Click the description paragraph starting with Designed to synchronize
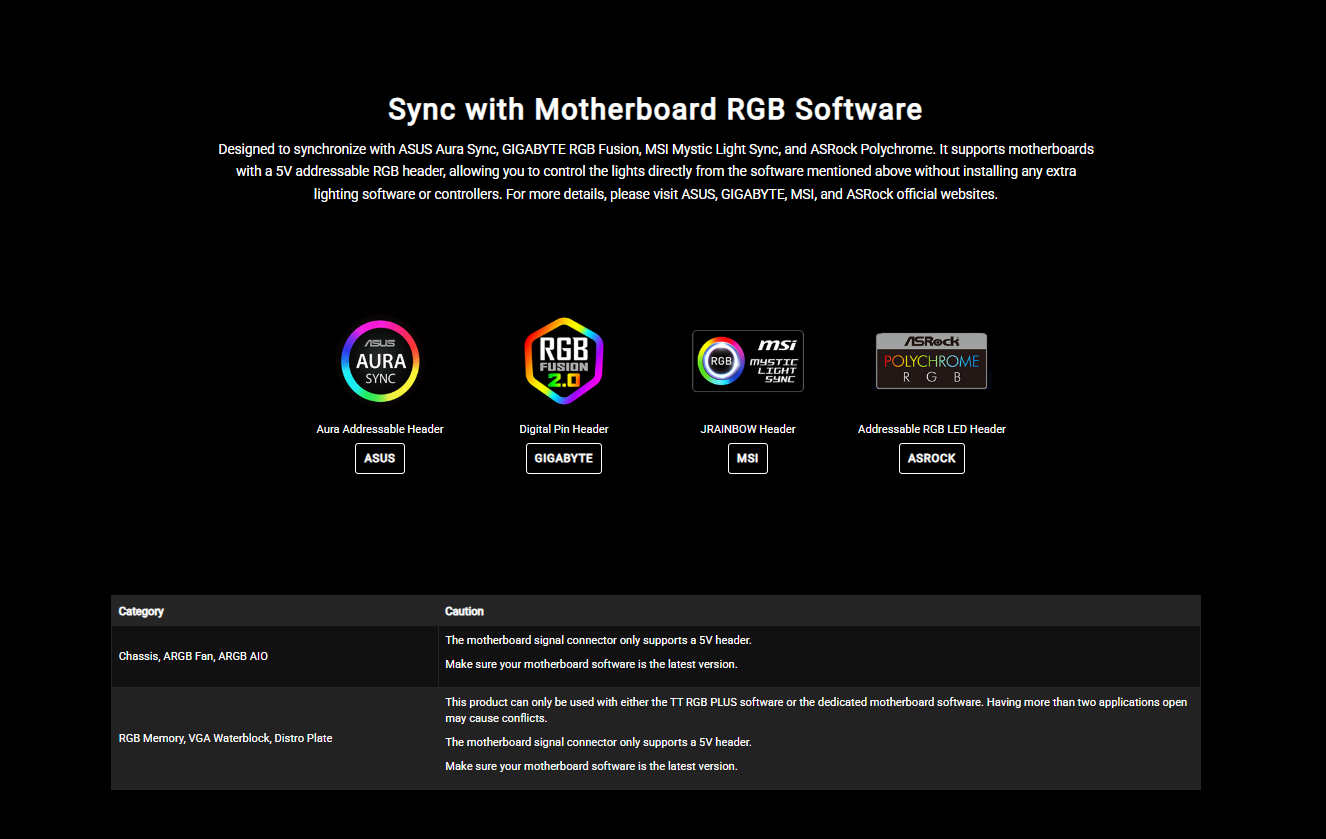Image resolution: width=1326 pixels, height=839 pixels. [x=655, y=171]
